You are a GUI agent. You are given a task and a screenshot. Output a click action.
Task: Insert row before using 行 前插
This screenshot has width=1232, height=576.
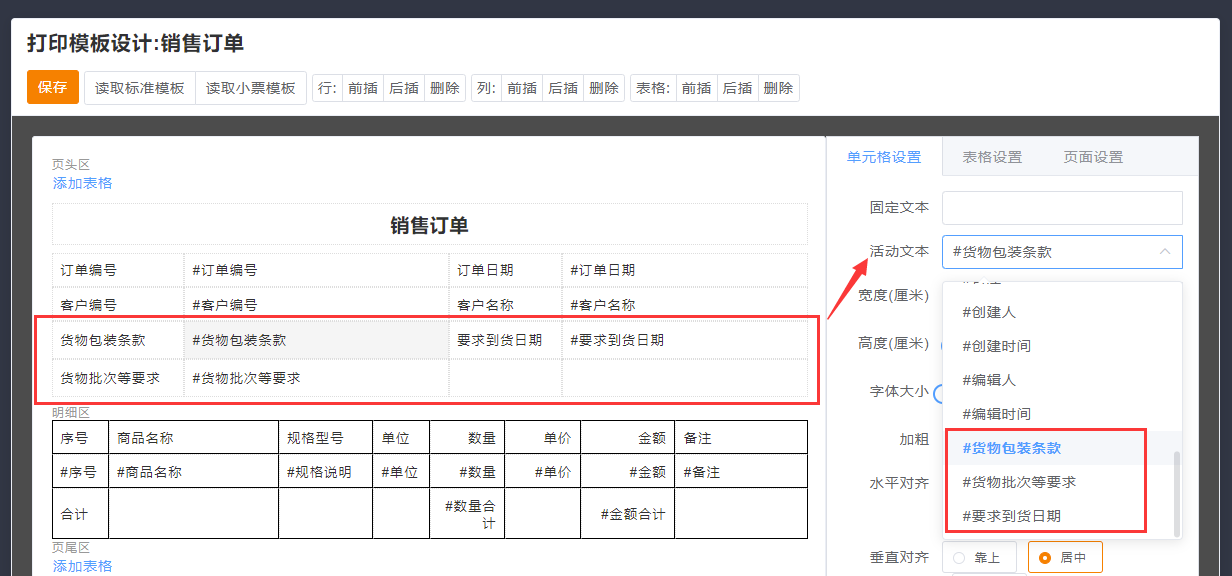coord(362,88)
